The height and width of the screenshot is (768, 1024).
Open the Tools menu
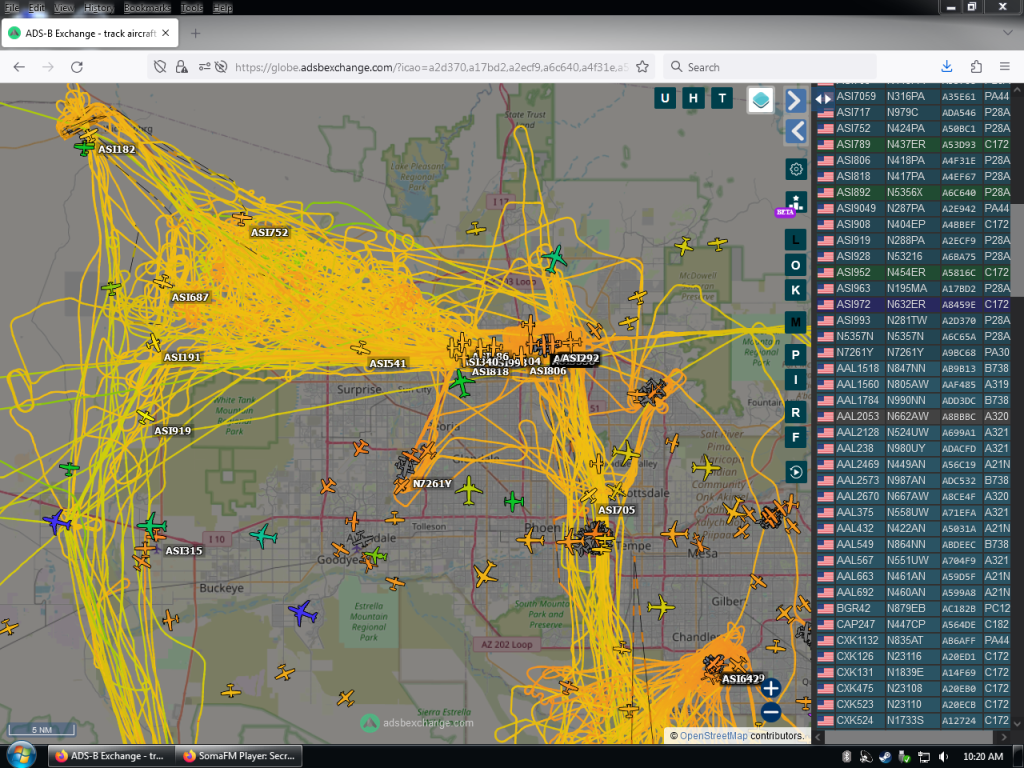(x=191, y=8)
